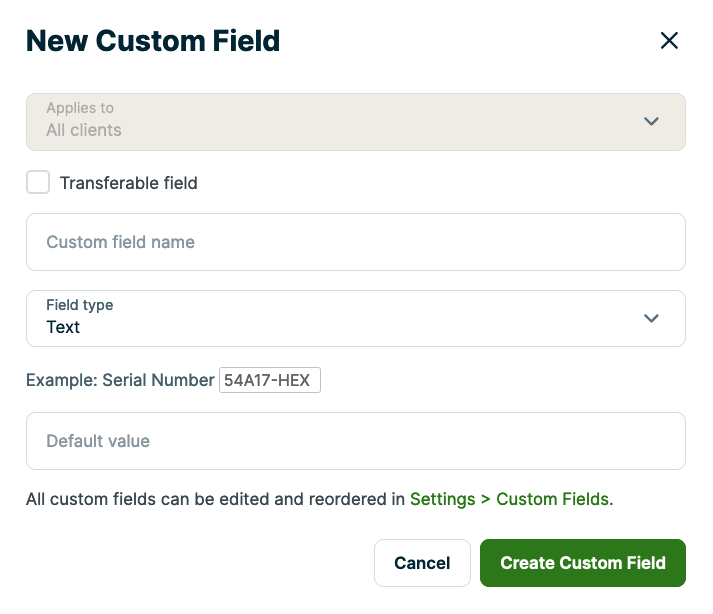Open the Applies to dropdown field

click(340, 122)
